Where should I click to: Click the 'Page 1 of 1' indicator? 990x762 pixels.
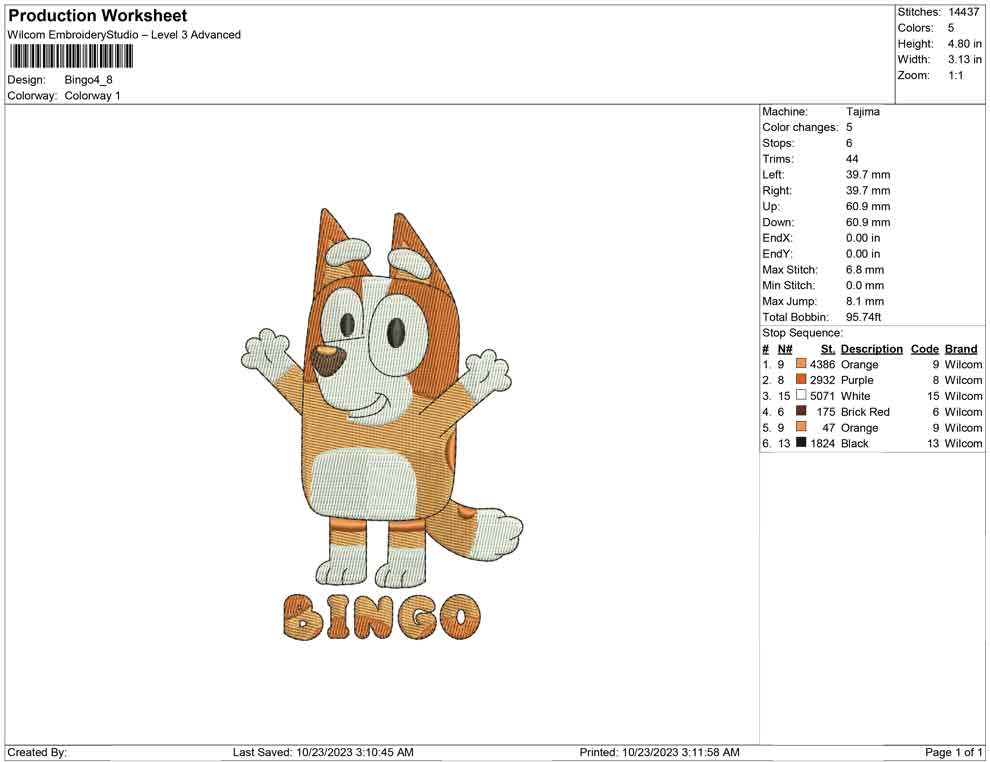click(953, 753)
